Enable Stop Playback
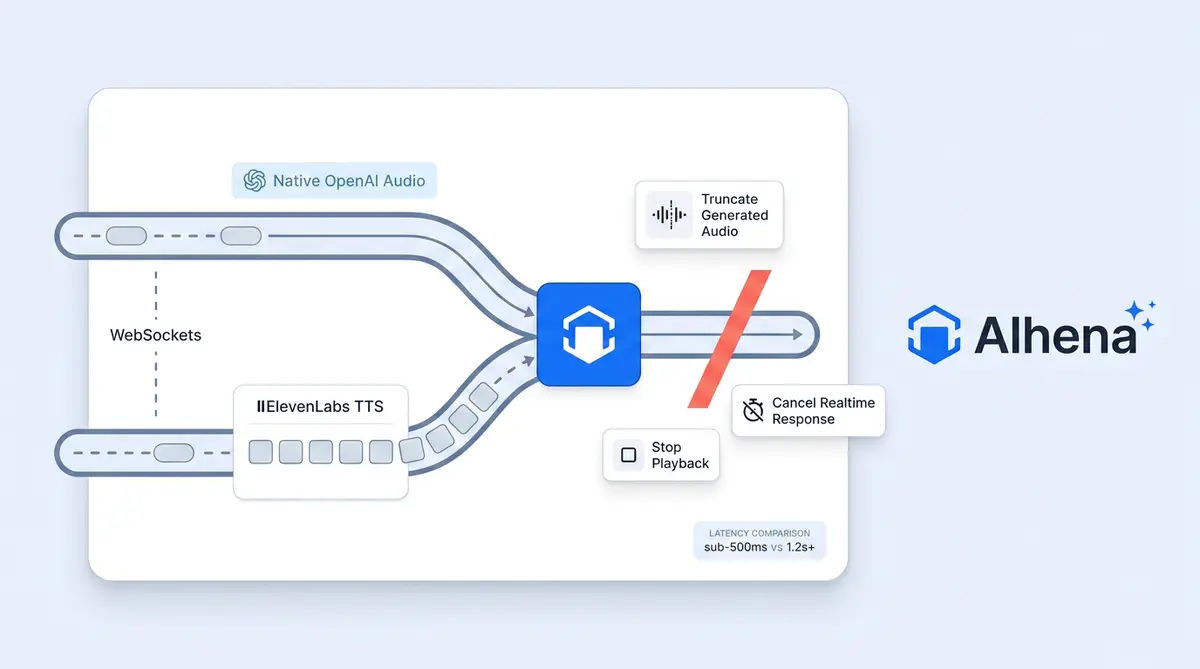Viewport: 1200px width, 669px height. [x=661, y=456]
